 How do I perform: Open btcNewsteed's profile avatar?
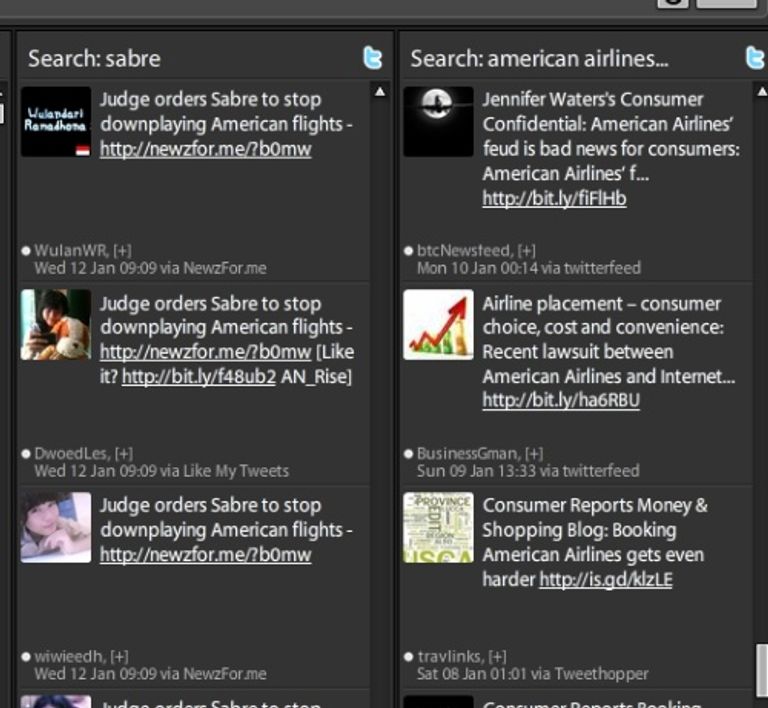point(438,122)
